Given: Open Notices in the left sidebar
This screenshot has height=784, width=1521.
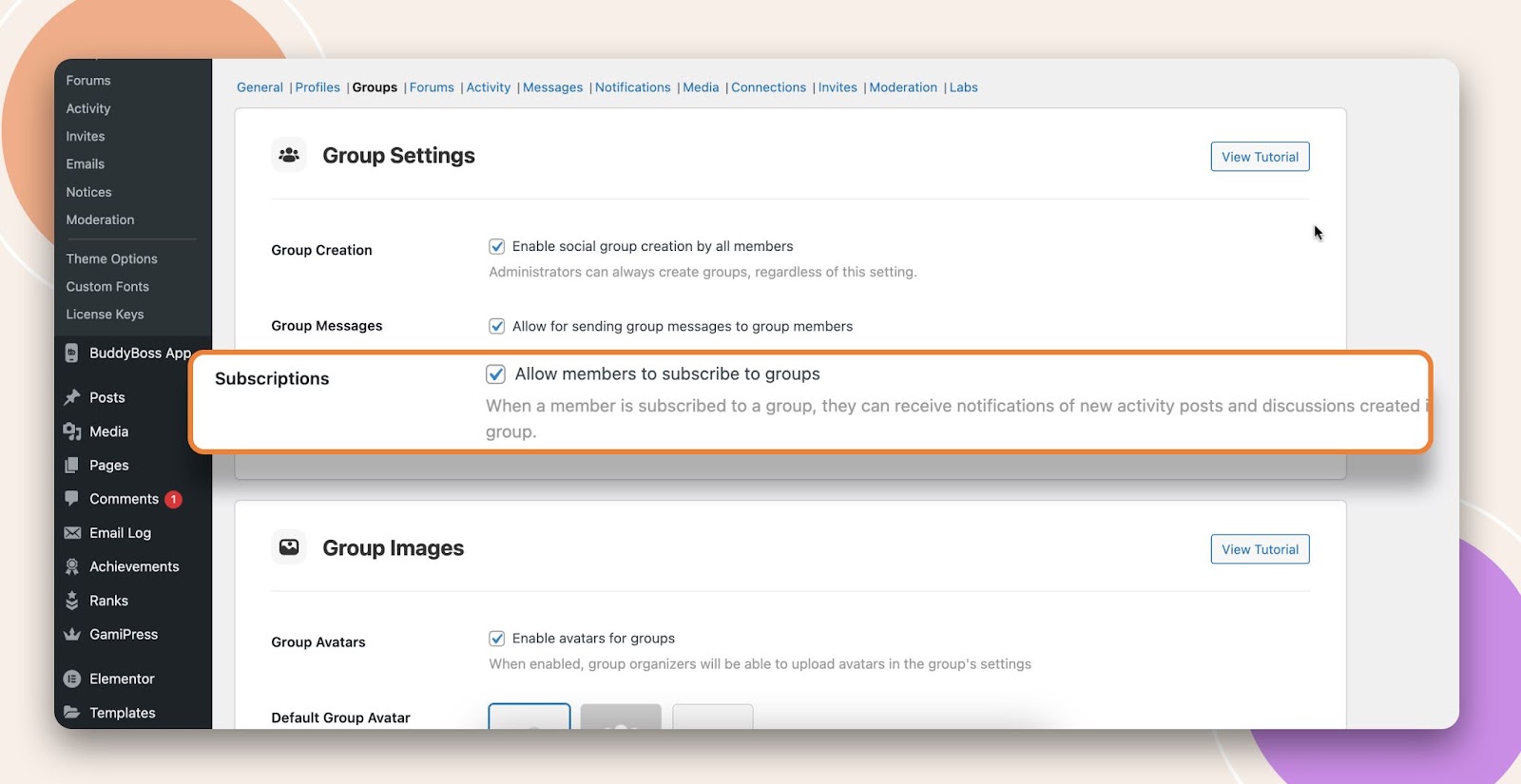Looking at the screenshot, I should pyautogui.click(x=88, y=192).
